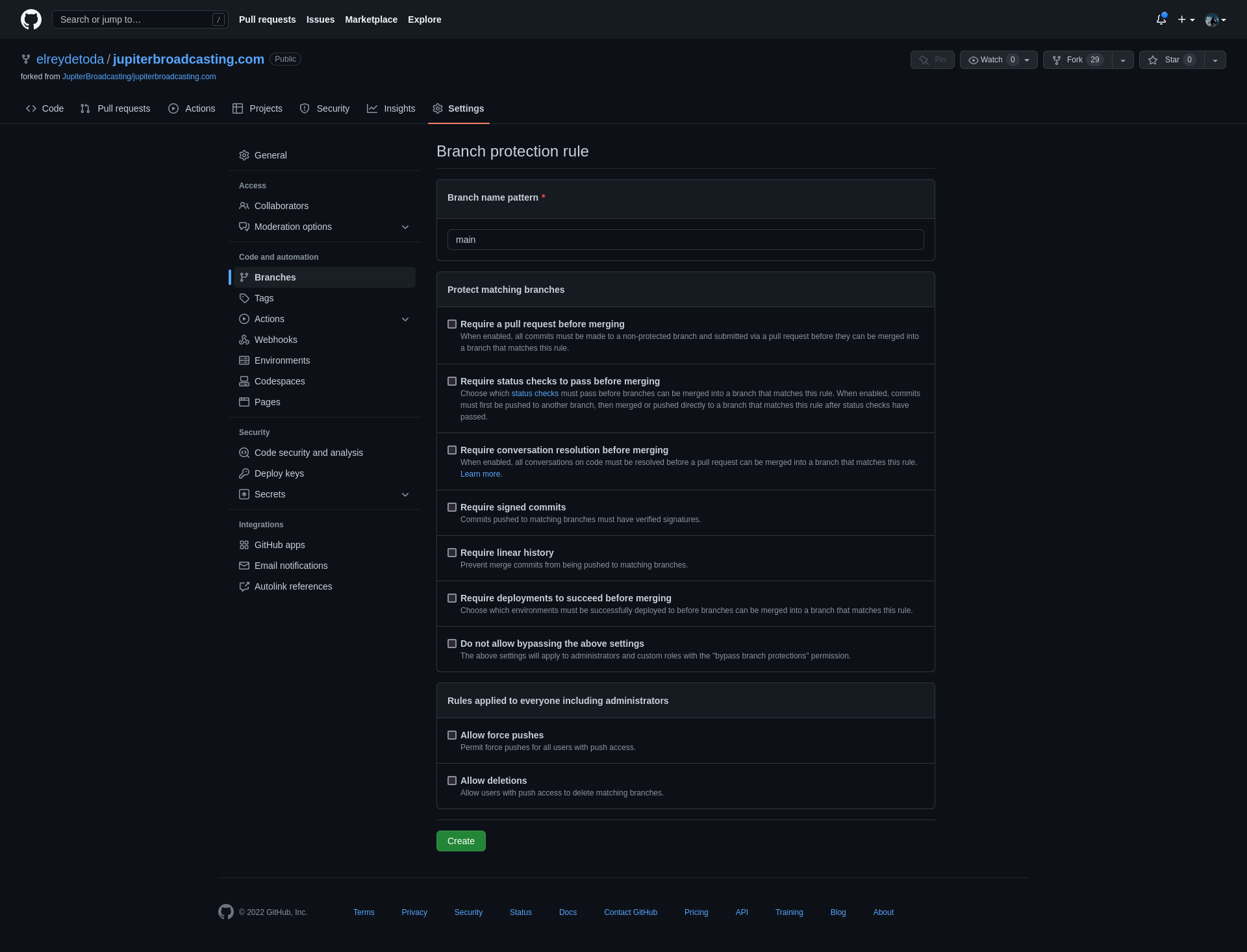Viewport: 1247px width, 952px height.
Task: Click the Codespaces icon in sidebar
Action: pyautogui.click(x=244, y=381)
